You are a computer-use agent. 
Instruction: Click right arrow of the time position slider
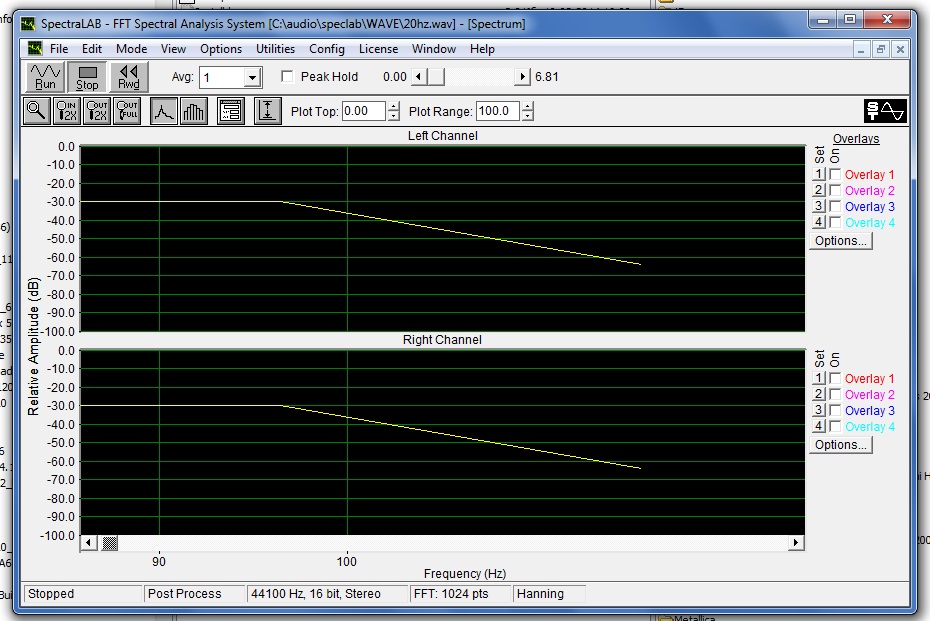522,77
